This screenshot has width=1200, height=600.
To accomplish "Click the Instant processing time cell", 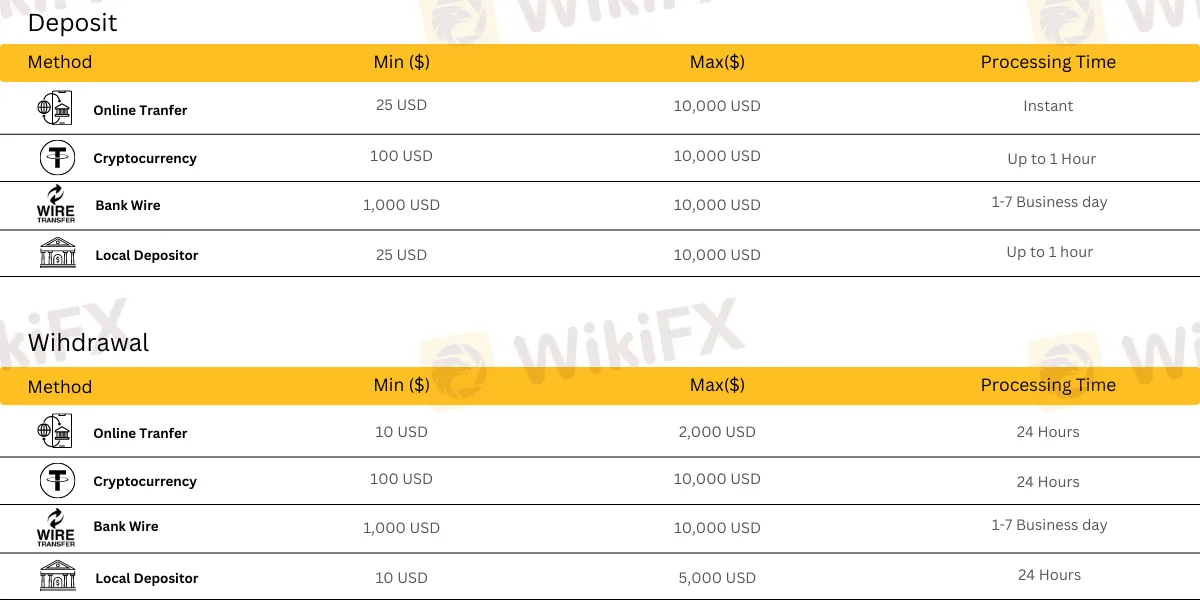I will tap(1048, 106).
